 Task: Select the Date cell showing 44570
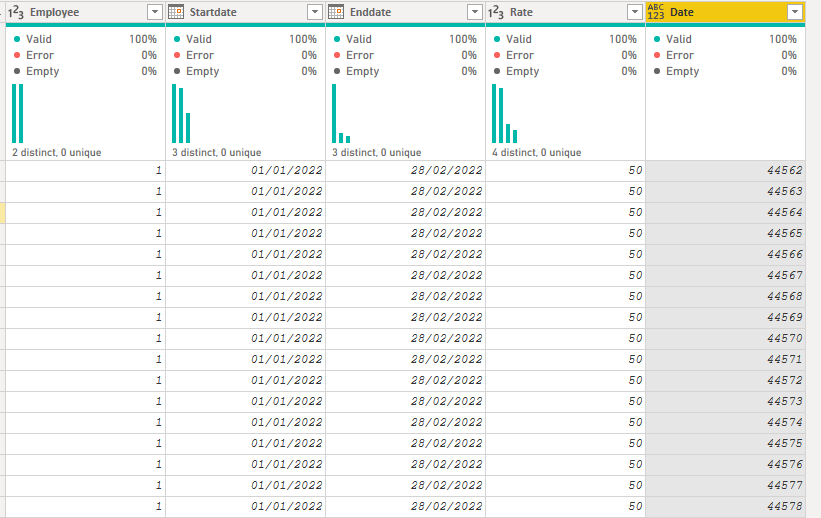(x=725, y=338)
